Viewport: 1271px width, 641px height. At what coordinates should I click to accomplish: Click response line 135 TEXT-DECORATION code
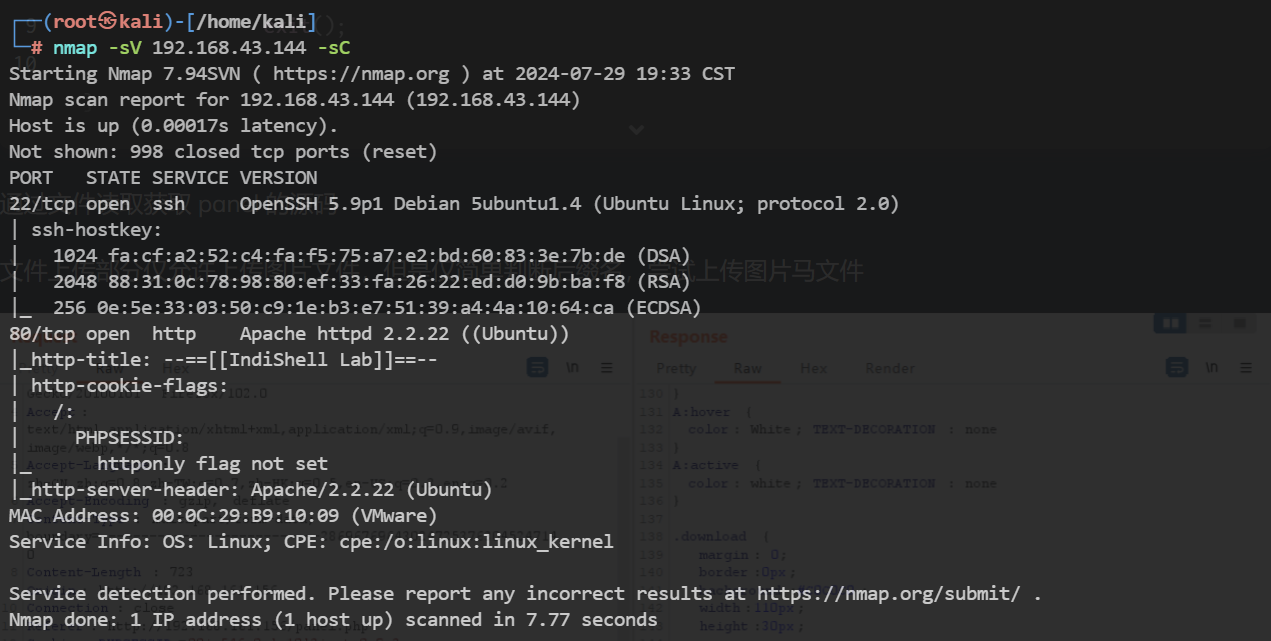coord(873,483)
